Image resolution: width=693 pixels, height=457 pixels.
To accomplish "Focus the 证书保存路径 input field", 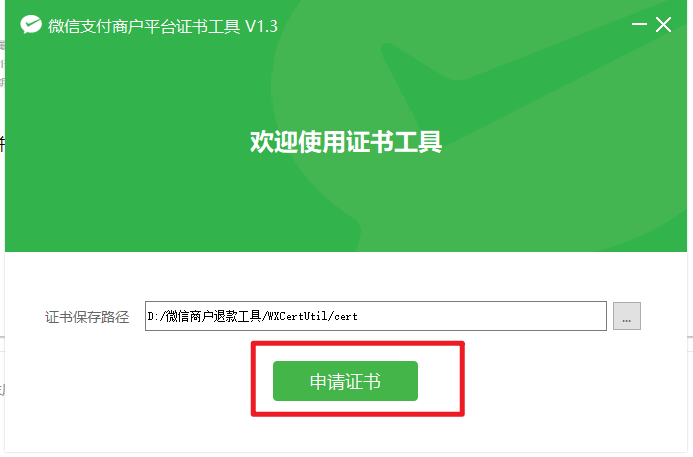I will tap(376, 316).
